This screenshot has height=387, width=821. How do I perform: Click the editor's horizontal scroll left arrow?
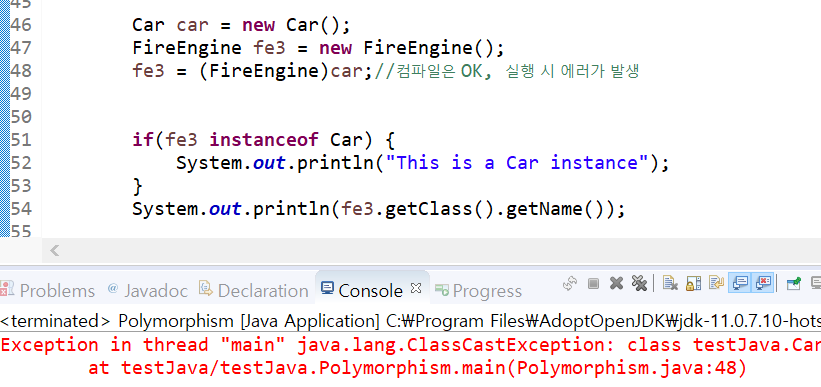(54, 250)
